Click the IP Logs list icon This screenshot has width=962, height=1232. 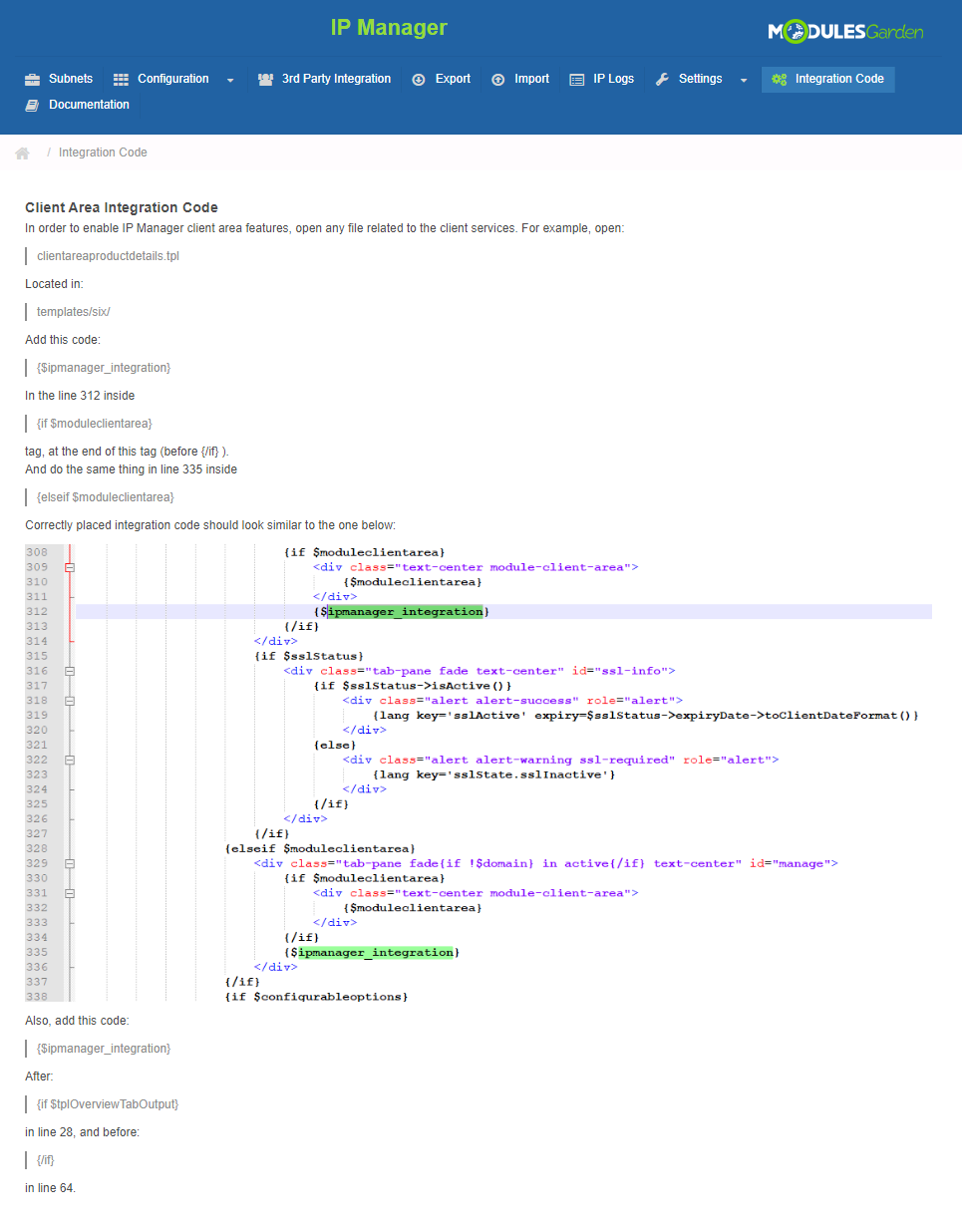click(x=577, y=80)
